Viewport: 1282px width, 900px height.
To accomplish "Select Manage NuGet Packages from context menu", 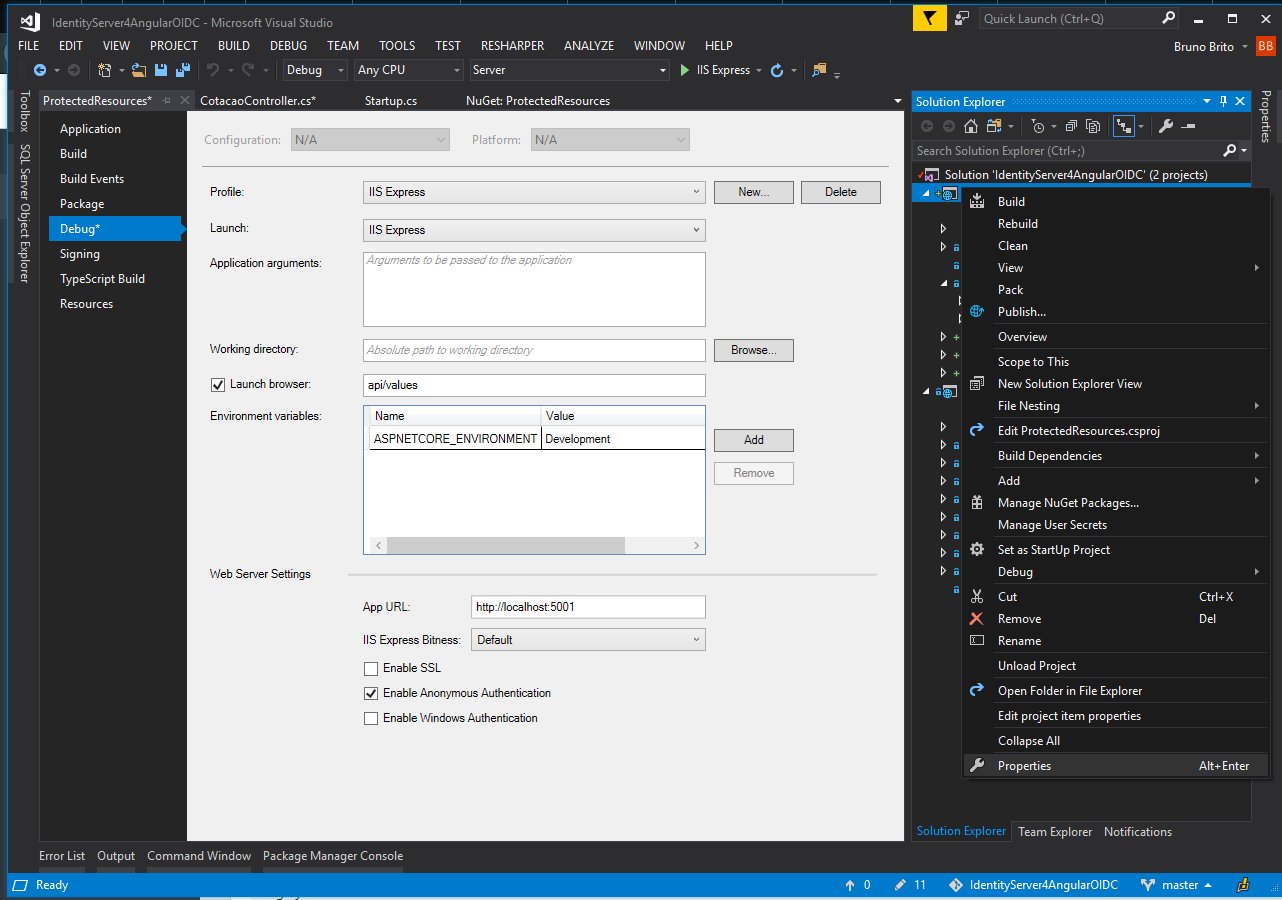I will (1068, 503).
